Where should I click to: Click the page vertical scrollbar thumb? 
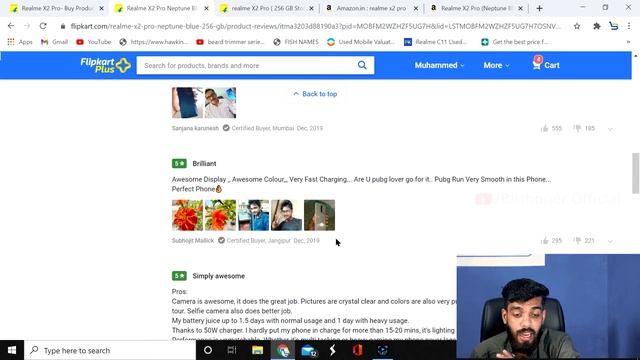(636, 173)
